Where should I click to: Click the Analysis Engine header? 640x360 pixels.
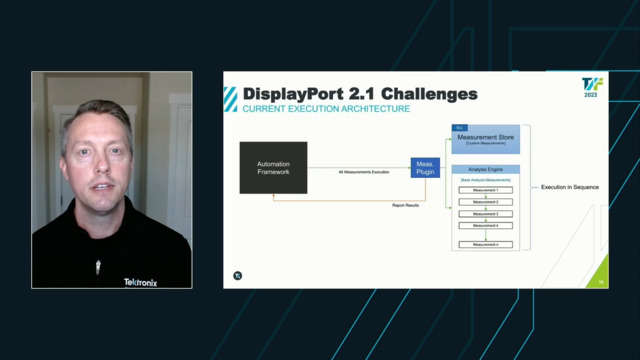tap(486, 169)
